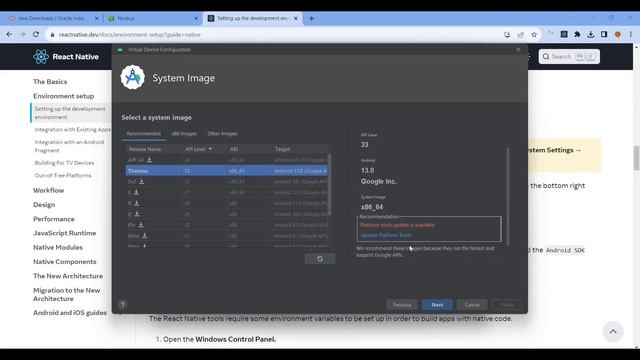Click the Target column header

300,149
